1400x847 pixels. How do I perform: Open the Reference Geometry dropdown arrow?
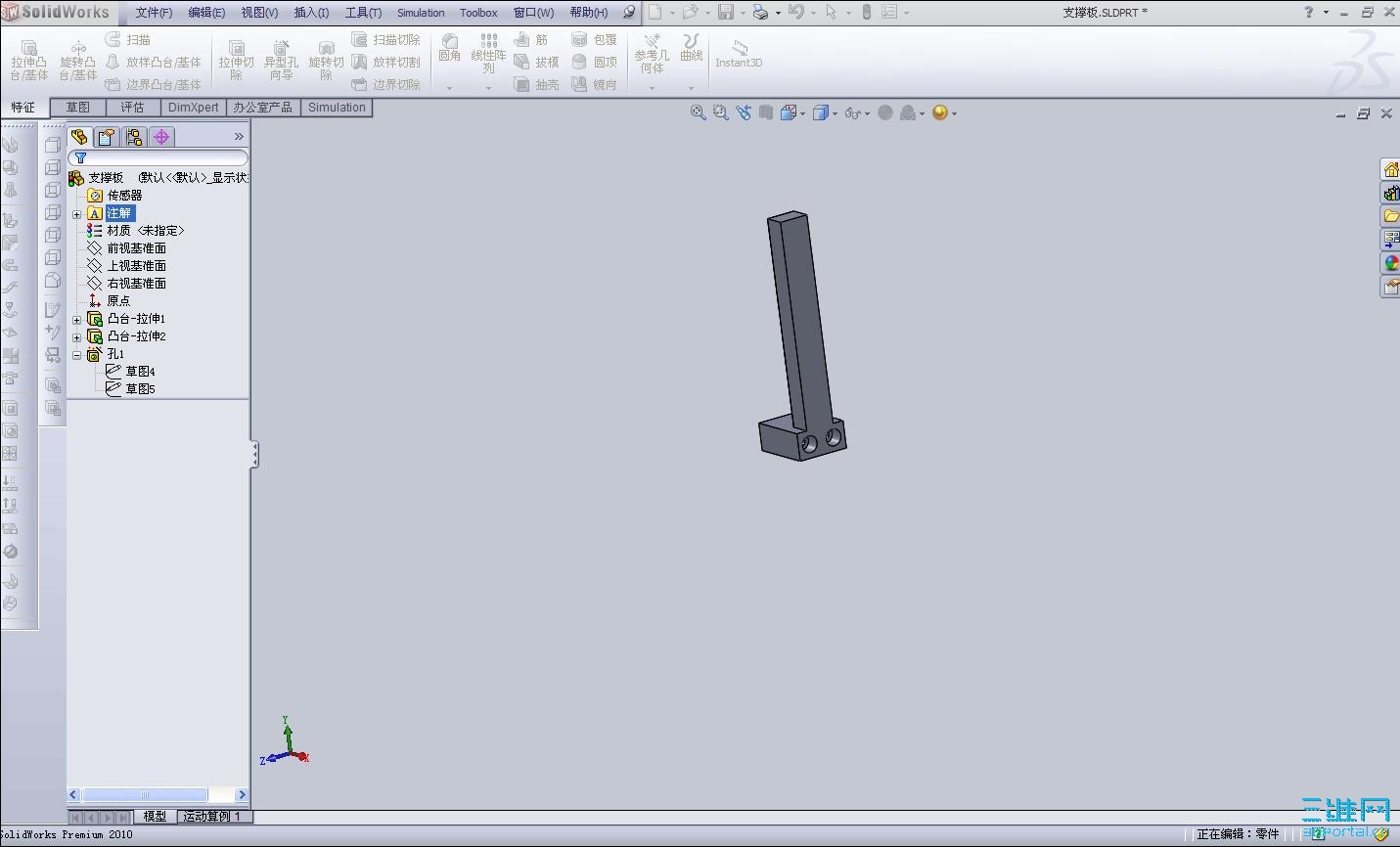click(x=652, y=88)
